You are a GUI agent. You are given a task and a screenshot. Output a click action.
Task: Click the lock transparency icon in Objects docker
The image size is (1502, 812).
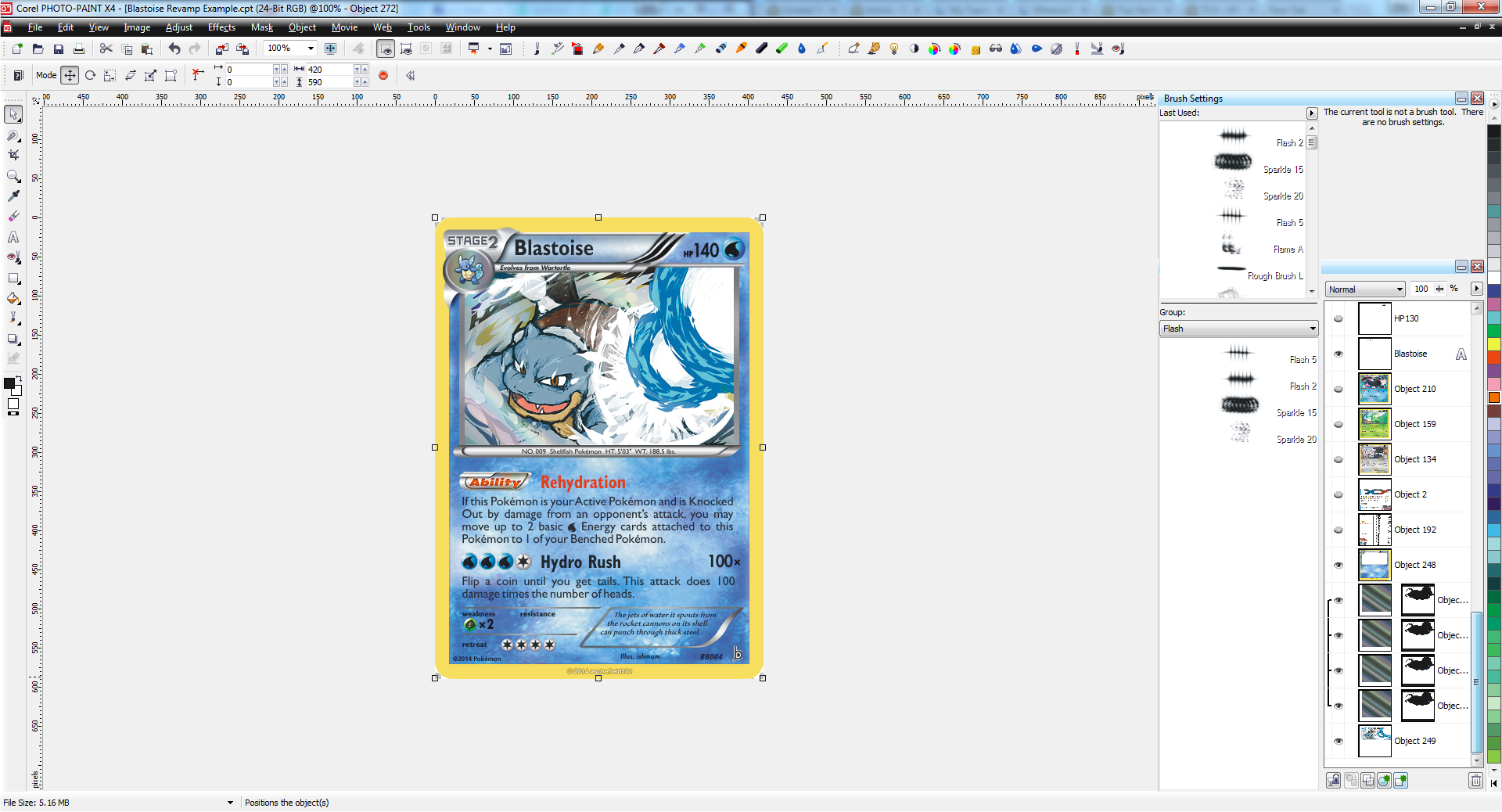[x=1333, y=780]
